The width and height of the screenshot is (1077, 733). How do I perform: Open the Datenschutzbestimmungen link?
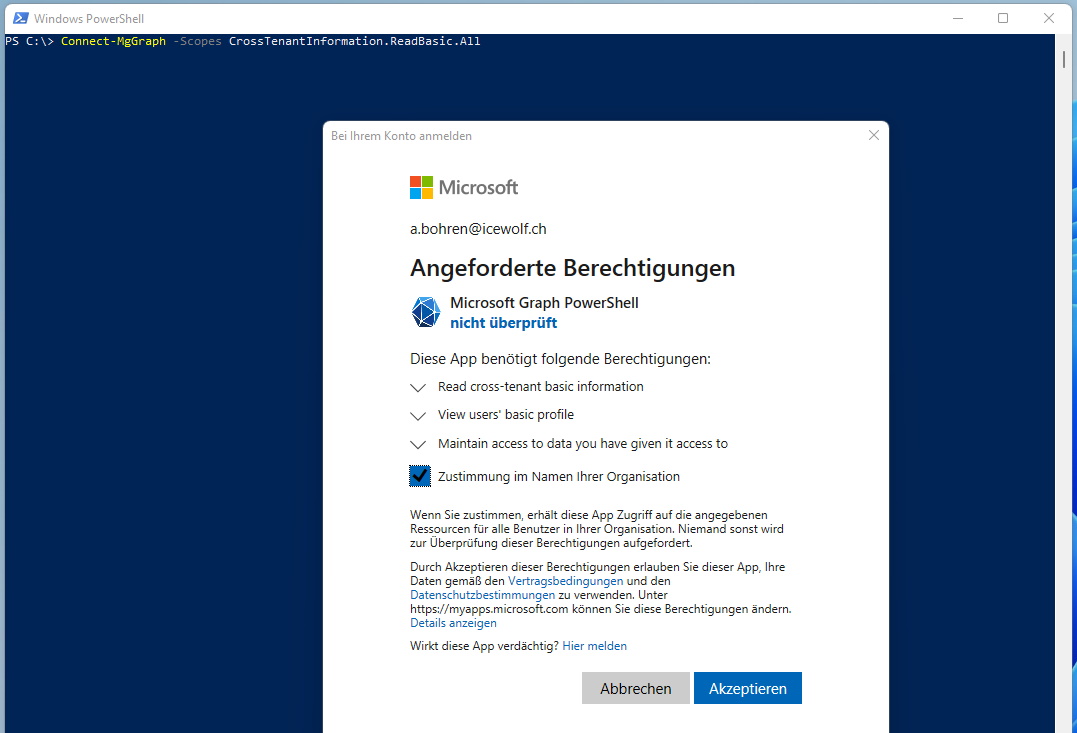pyautogui.click(x=482, y=595)
